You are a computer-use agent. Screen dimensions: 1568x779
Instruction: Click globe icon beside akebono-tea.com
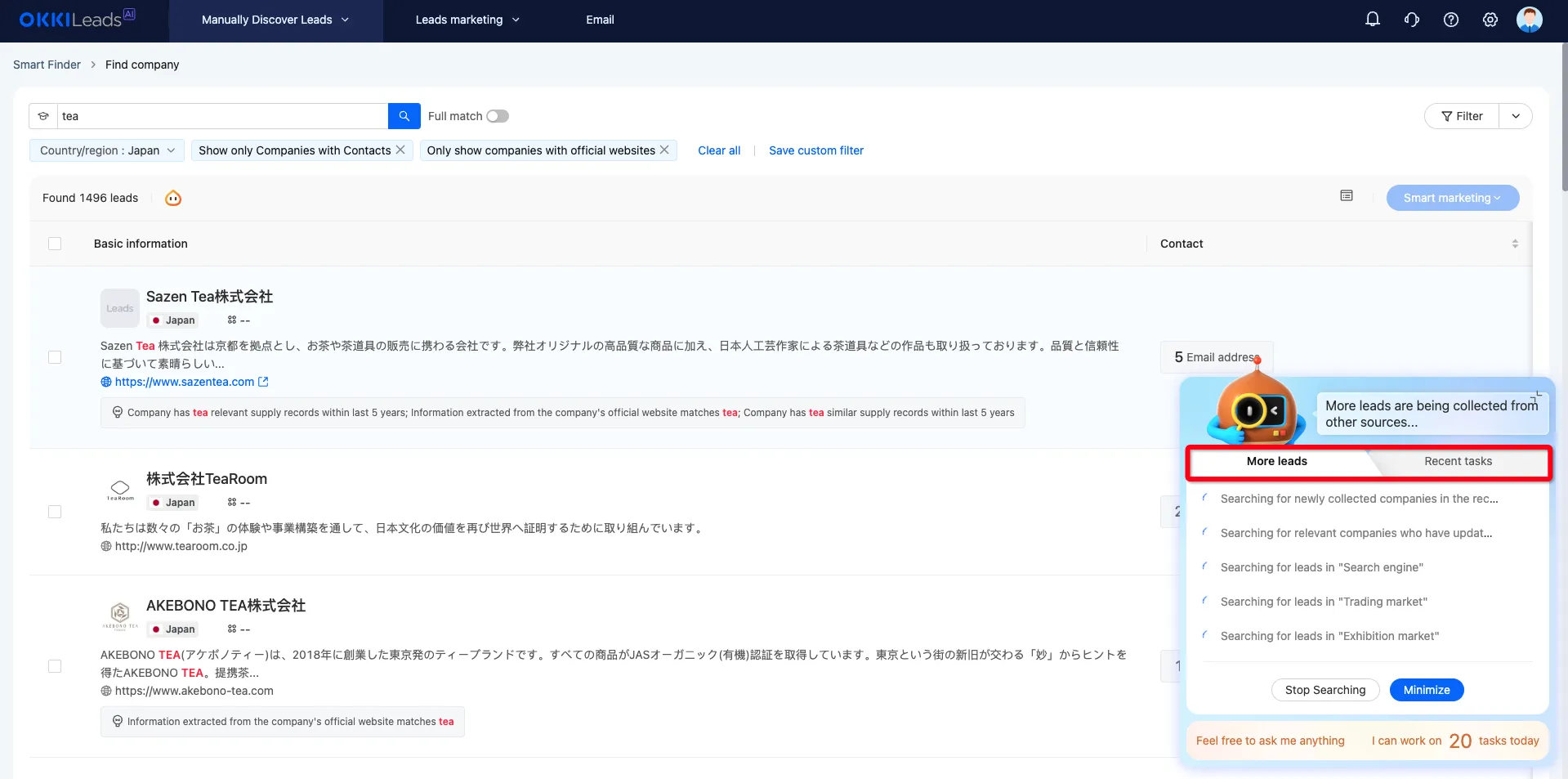tap(106, 691)
